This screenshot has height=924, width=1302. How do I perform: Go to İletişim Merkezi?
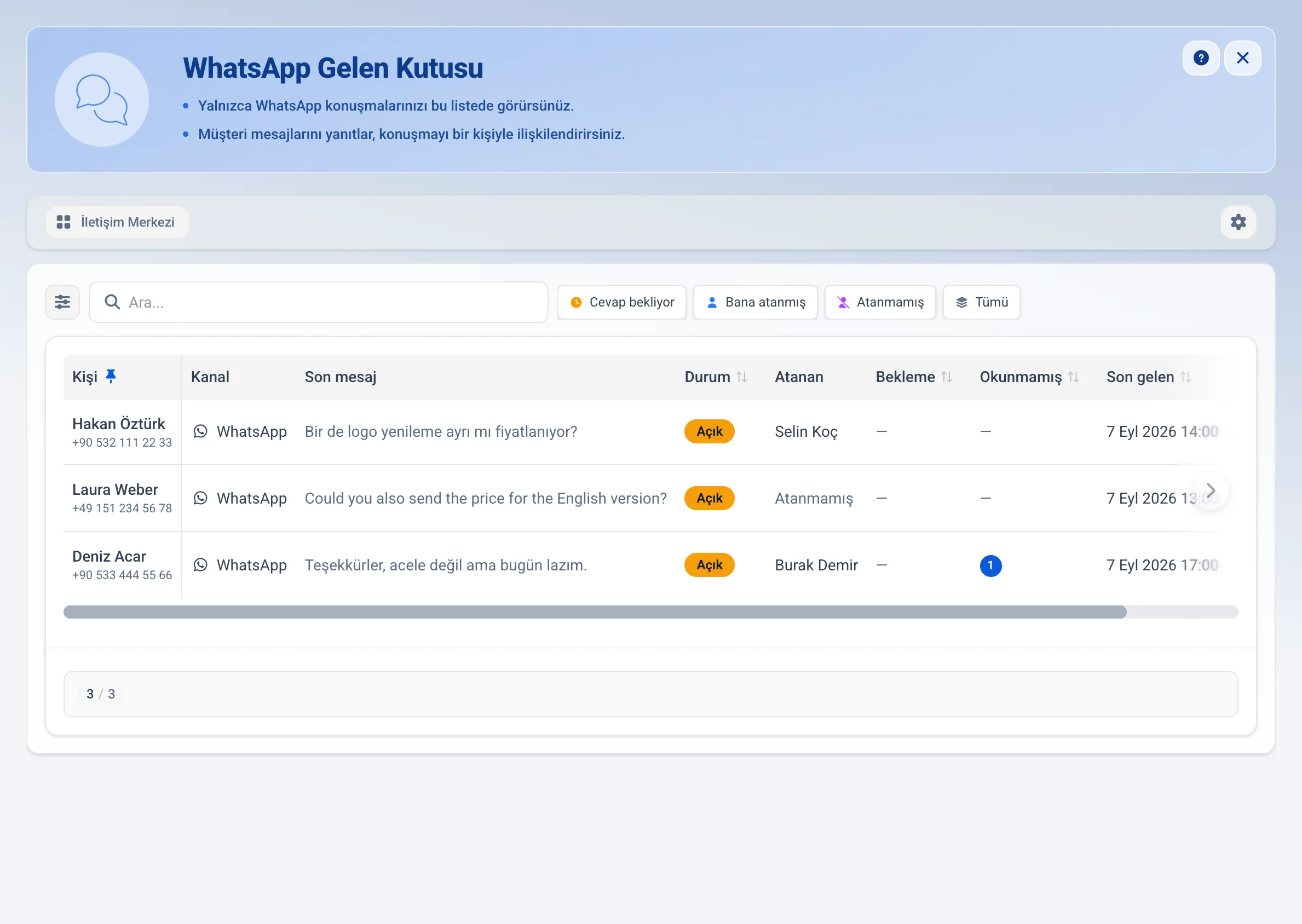coord(117,222)
